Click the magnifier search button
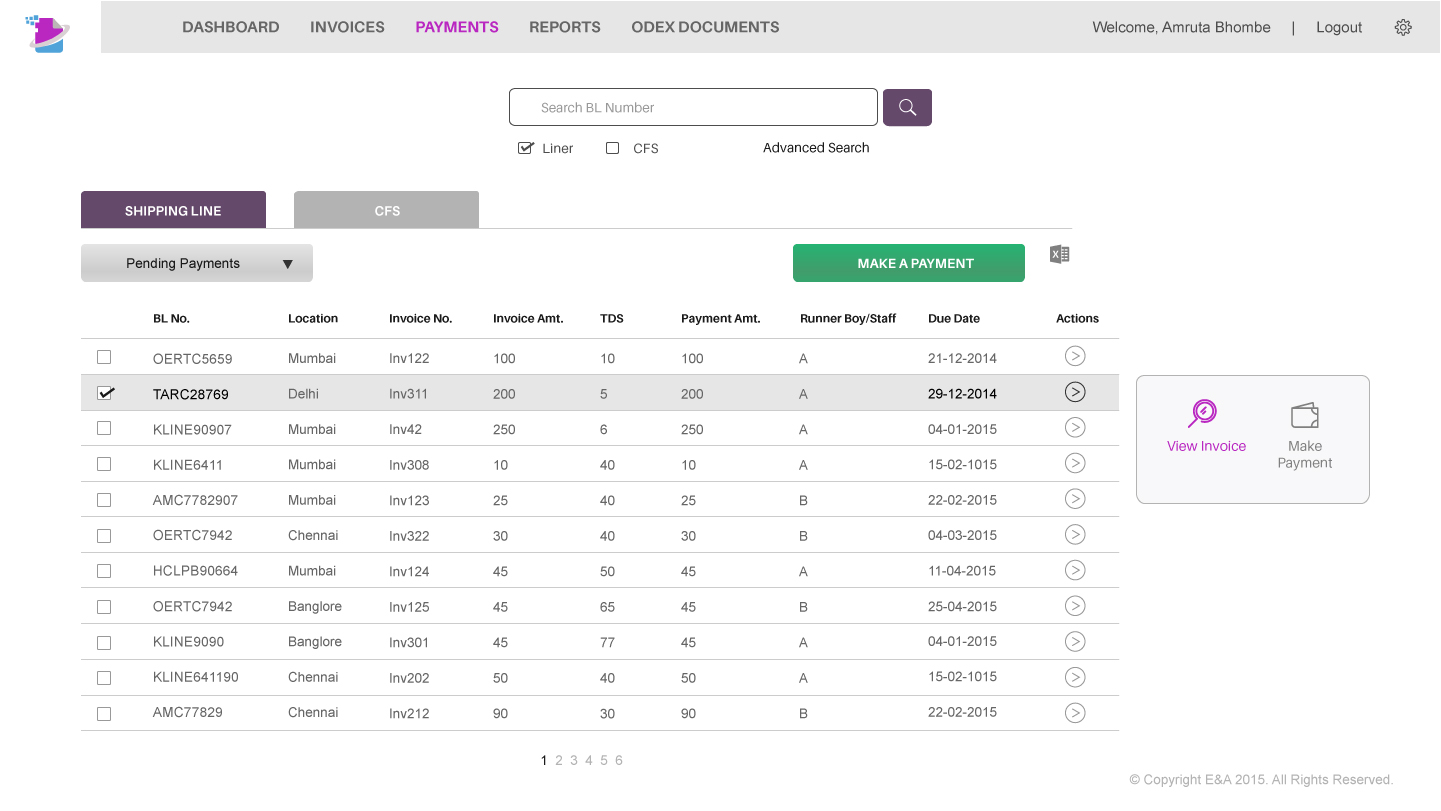 pos(907,108)
